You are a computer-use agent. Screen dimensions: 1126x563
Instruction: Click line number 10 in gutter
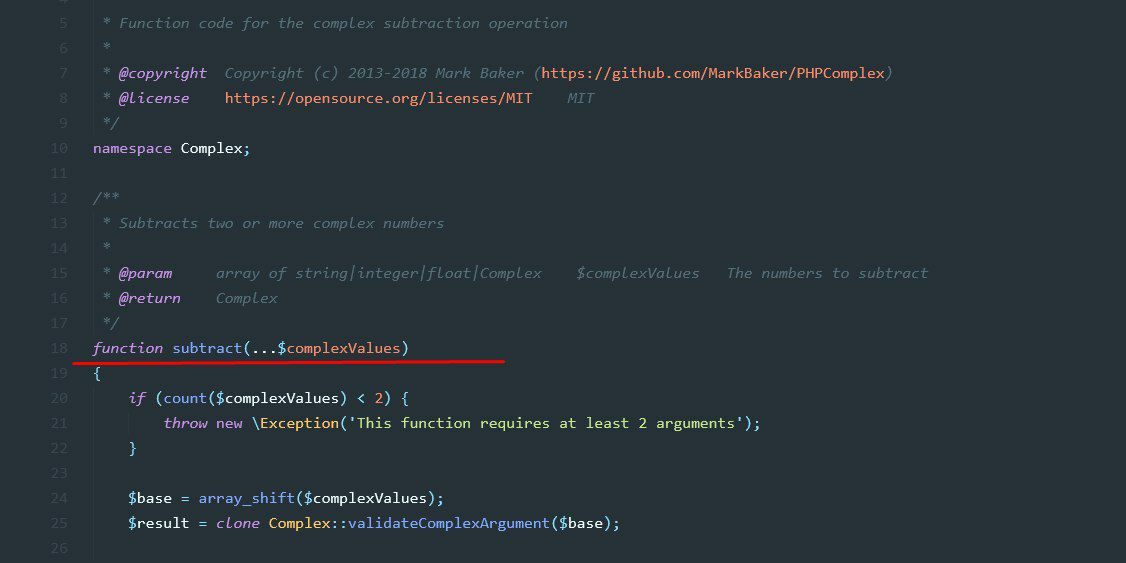tap(59, 149)
